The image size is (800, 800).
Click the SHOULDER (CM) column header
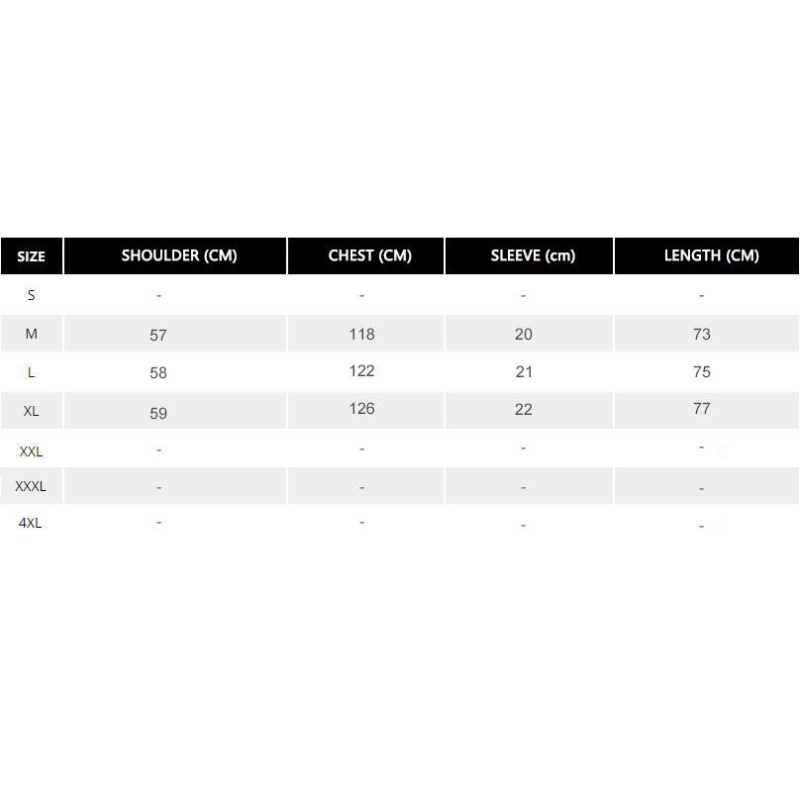179,255
